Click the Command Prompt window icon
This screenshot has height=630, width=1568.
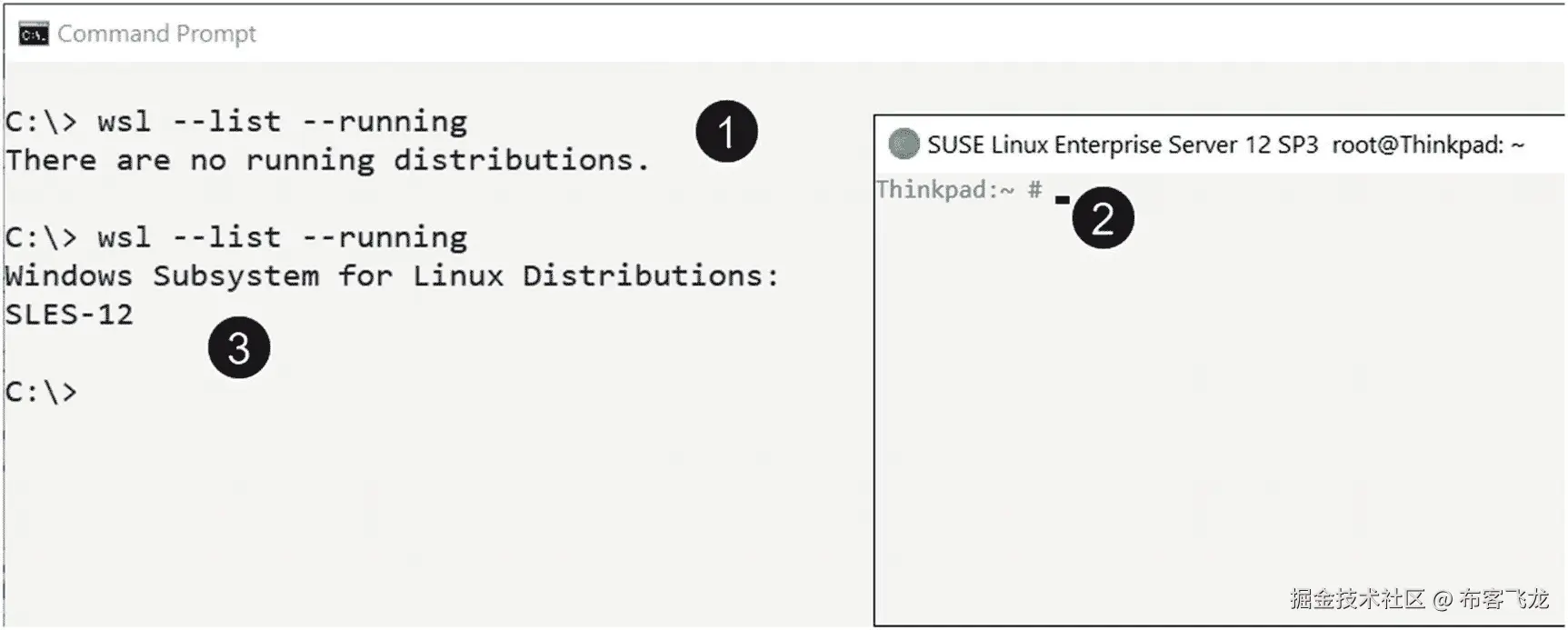click(34, 35)
